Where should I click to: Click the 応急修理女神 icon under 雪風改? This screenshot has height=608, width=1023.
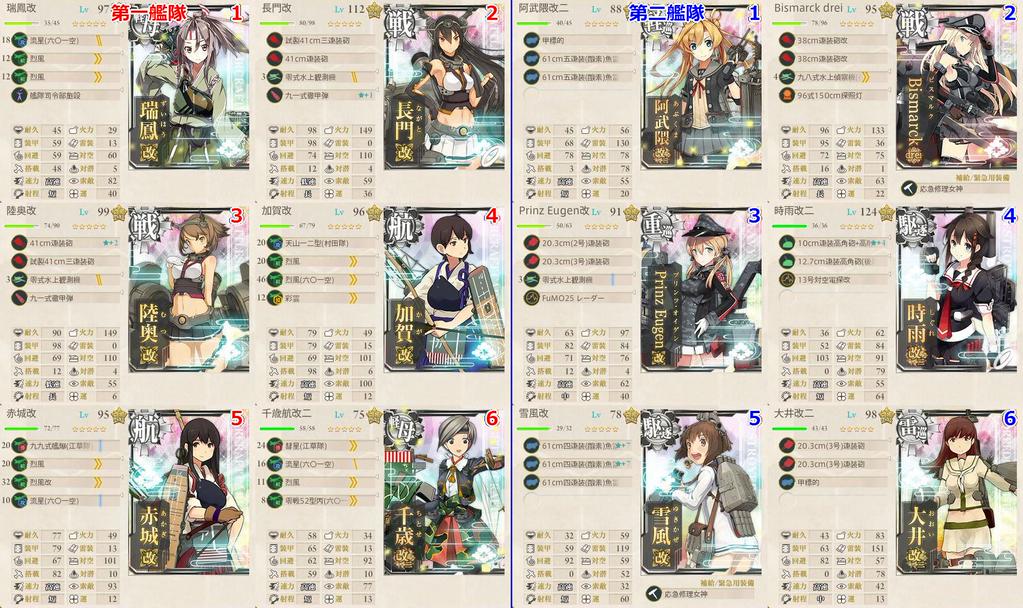click(653, 594)
